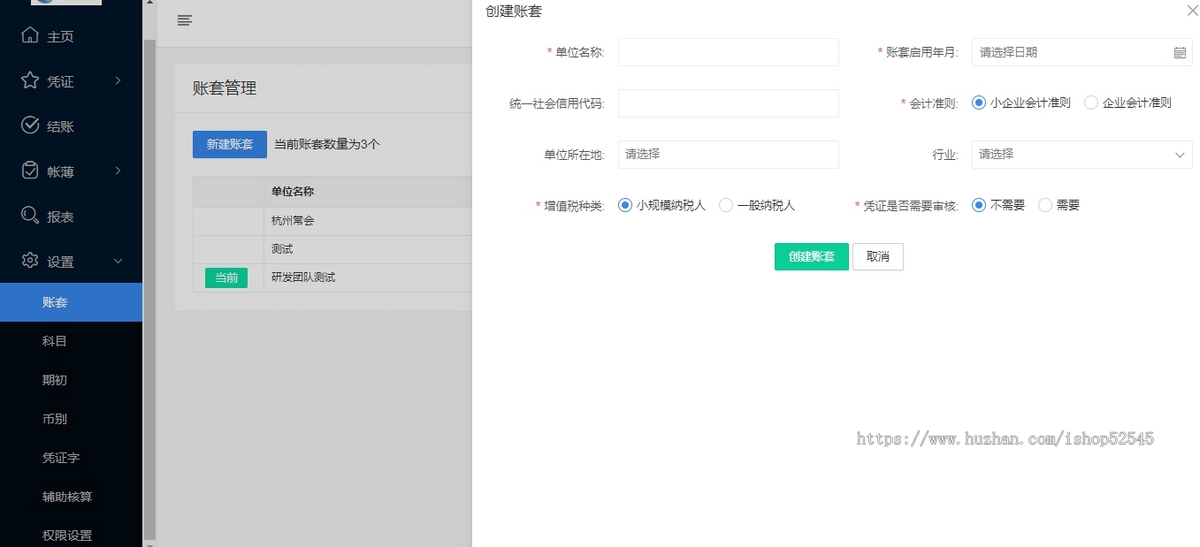Open the 辅助核算 submenu item
Screen dimensions: 1200x547
click(x=71, y=496)
